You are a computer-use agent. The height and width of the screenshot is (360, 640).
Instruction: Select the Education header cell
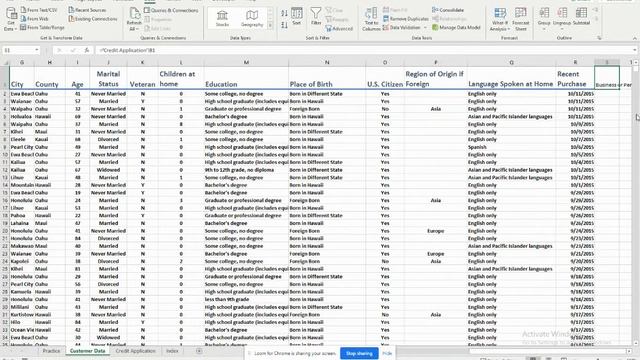click(246, 78)
